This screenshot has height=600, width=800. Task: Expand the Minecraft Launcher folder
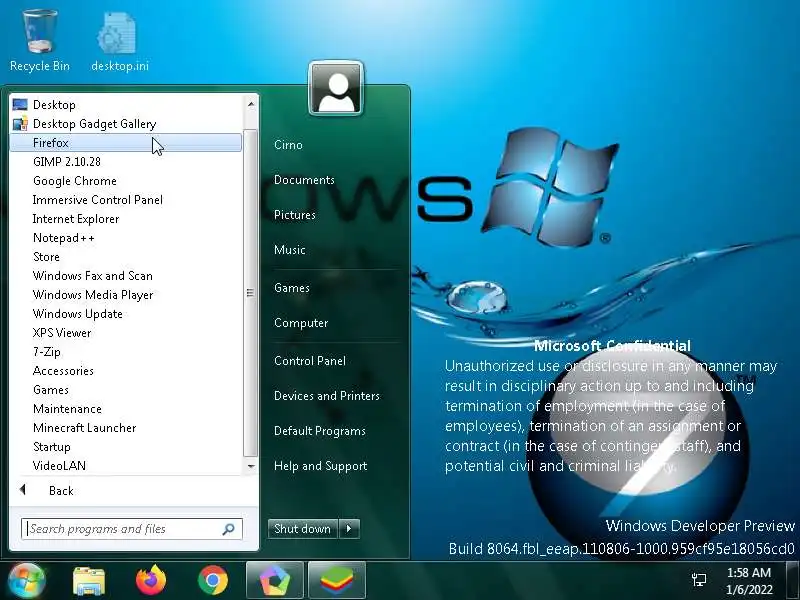pyautogui.click(x=125, y=428)
